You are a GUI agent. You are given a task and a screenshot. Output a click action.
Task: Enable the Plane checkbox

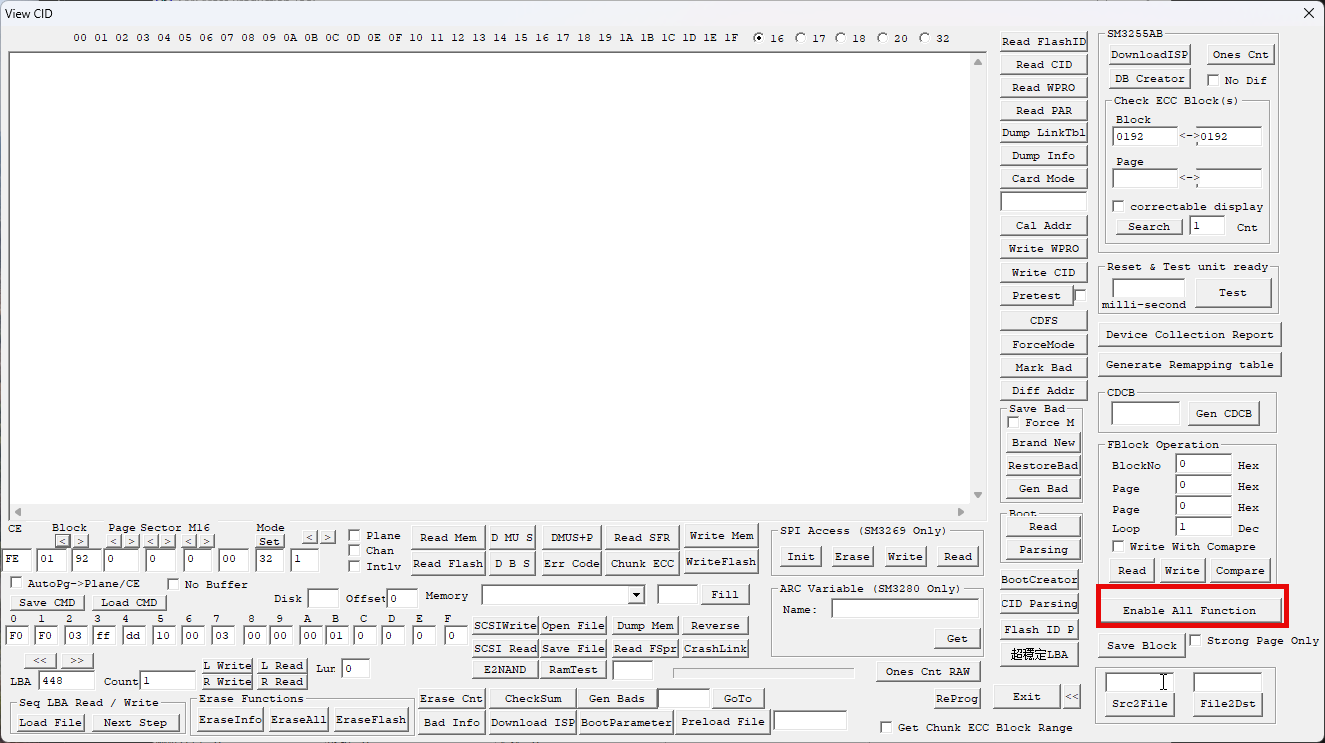click(354, 535)
